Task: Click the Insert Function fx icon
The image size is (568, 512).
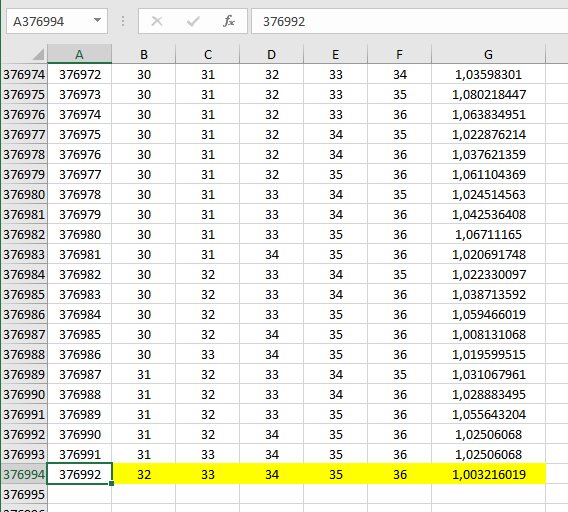Action: click(229, 21)
